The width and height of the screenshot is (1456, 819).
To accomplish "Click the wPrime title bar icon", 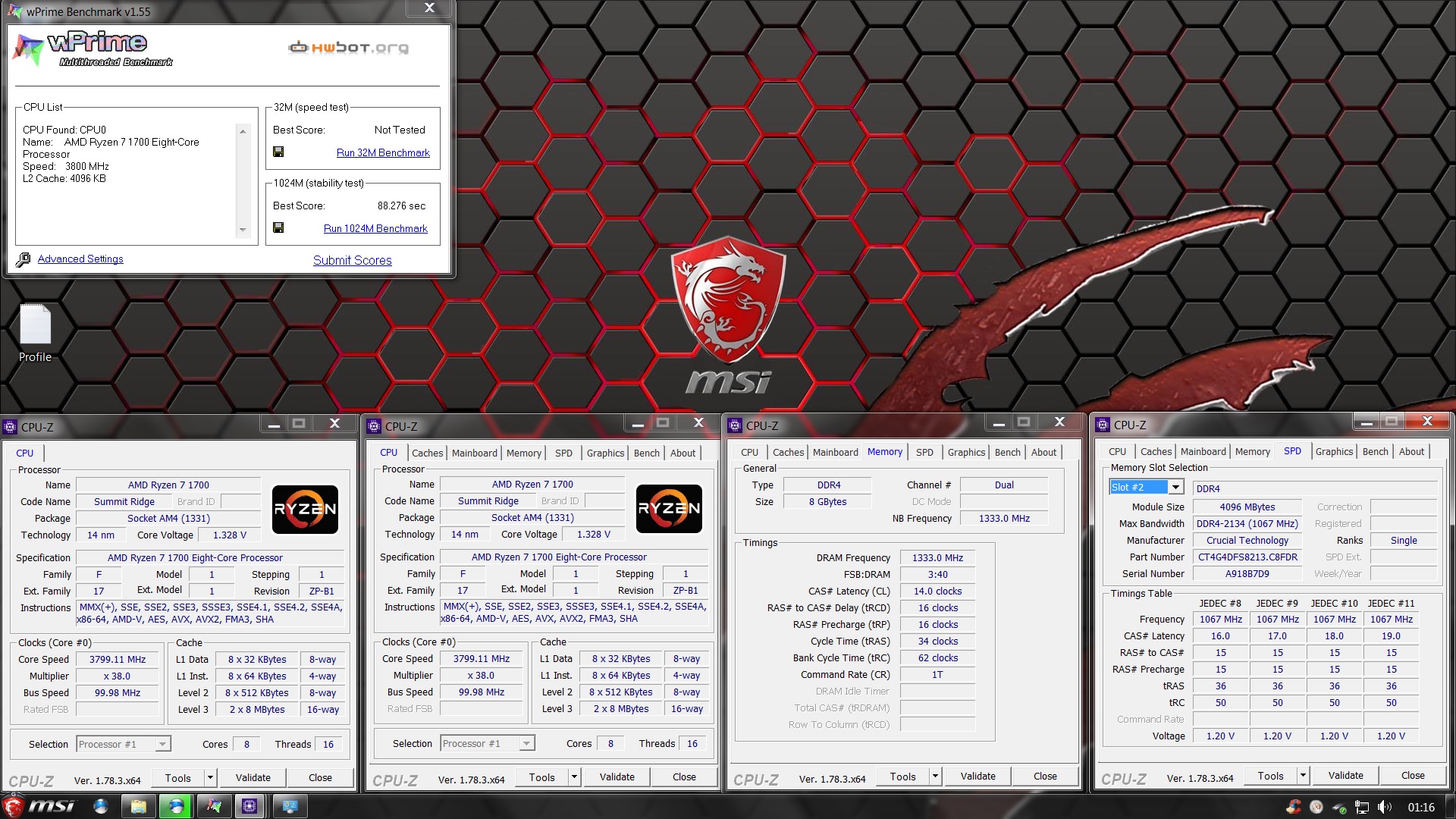I will point(14,11).
